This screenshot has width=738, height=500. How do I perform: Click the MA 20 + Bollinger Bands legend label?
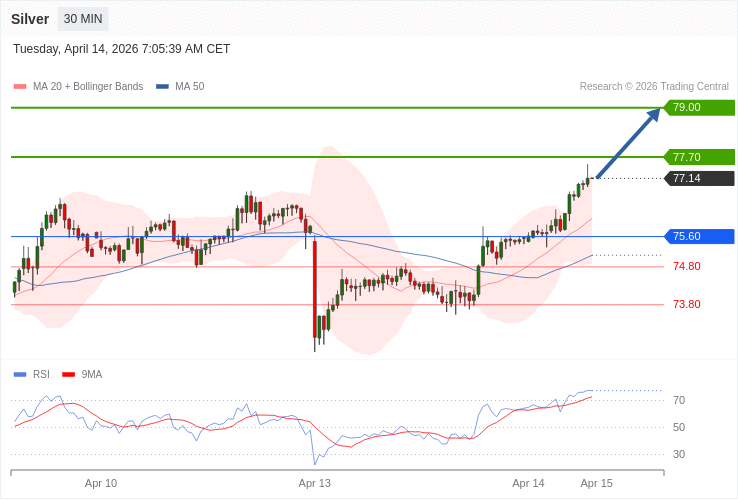click(88, 87)
